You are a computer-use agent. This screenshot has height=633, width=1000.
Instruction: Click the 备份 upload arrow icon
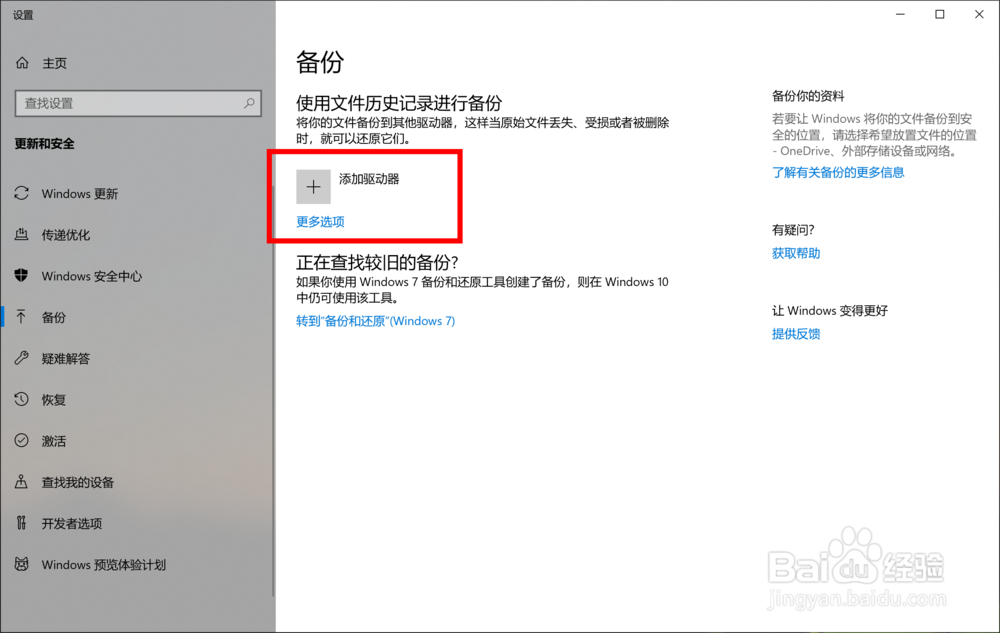click(22, 317)
